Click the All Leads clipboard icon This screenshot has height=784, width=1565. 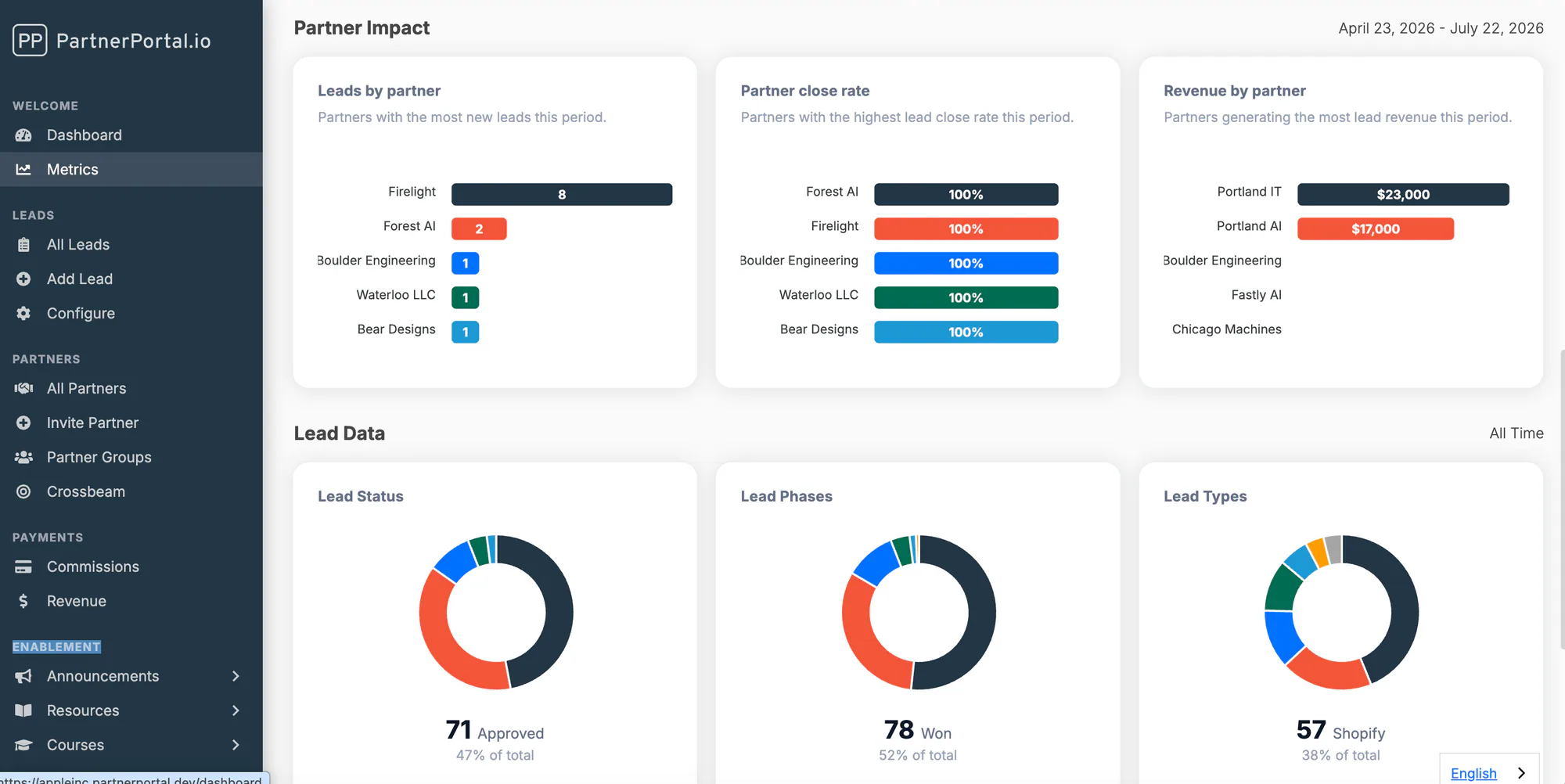23,245
